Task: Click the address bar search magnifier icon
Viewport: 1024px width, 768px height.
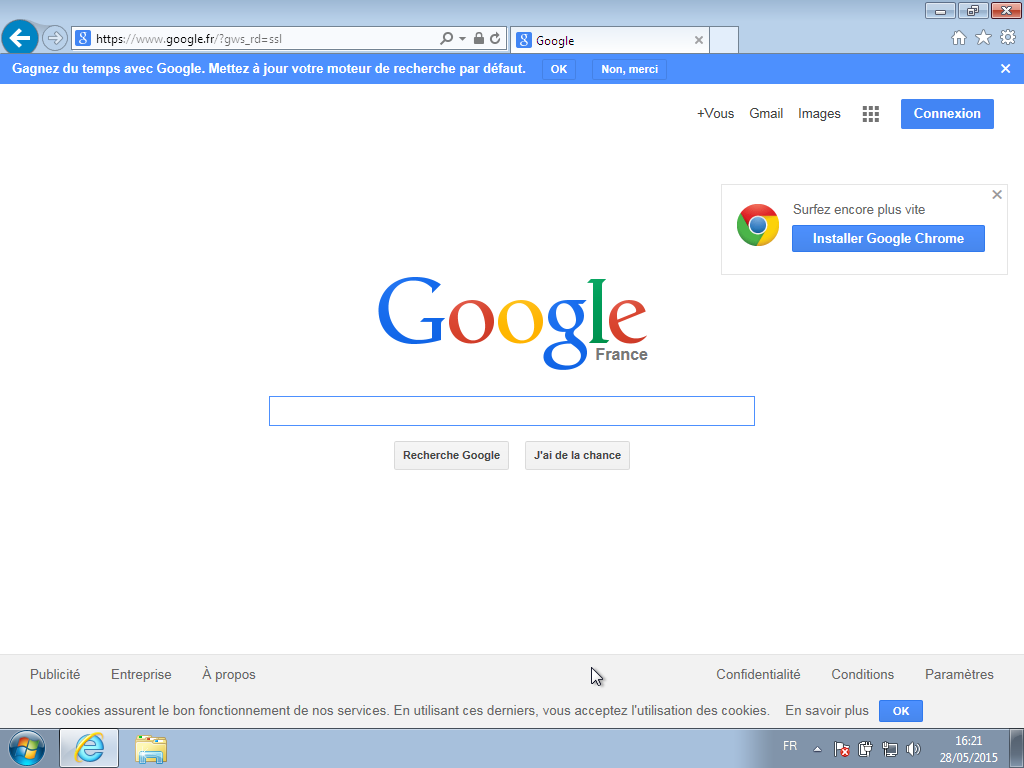Action: (447, 39)
